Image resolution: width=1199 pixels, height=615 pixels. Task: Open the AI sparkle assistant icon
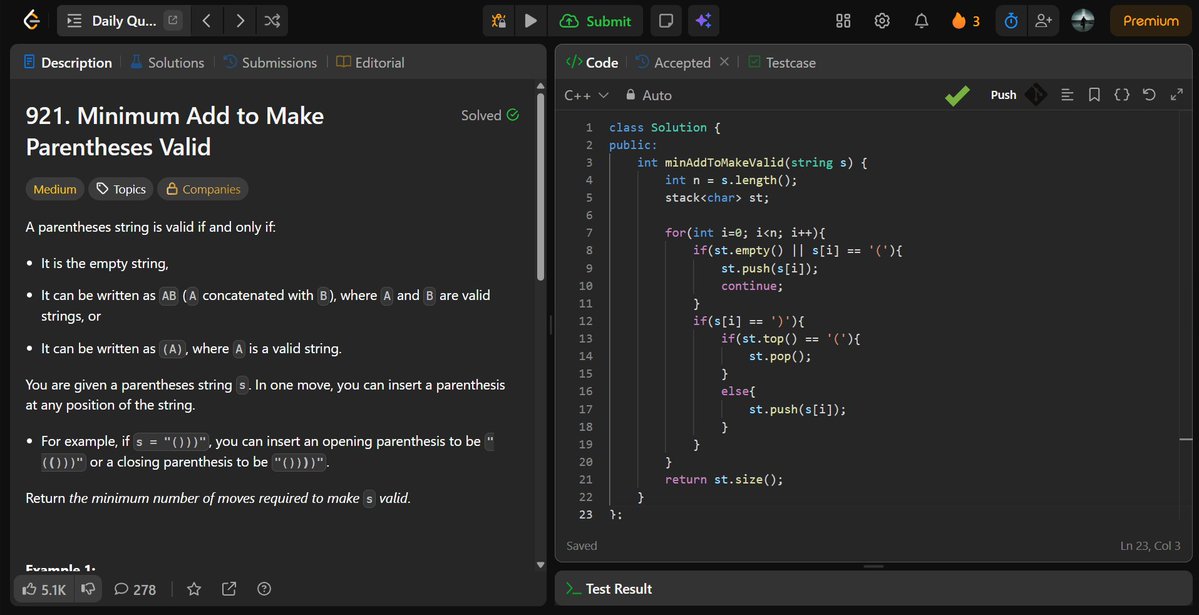coord(703,21)
